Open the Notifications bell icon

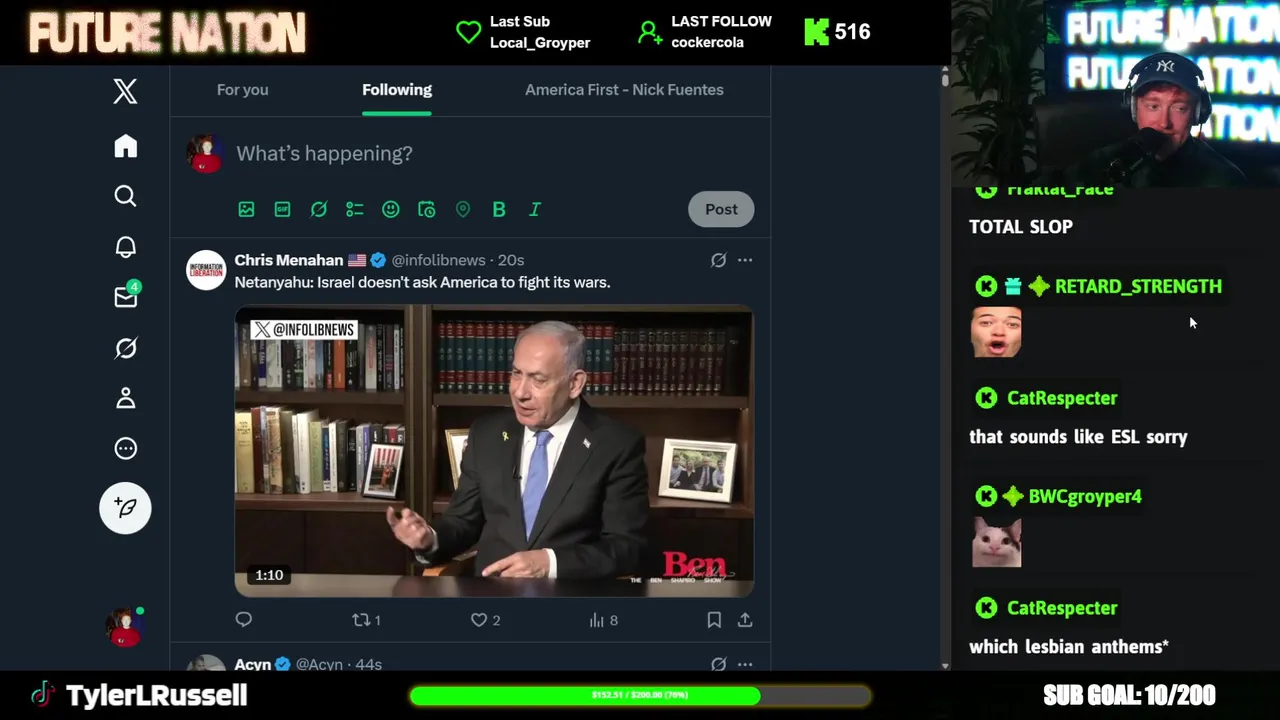125,247
